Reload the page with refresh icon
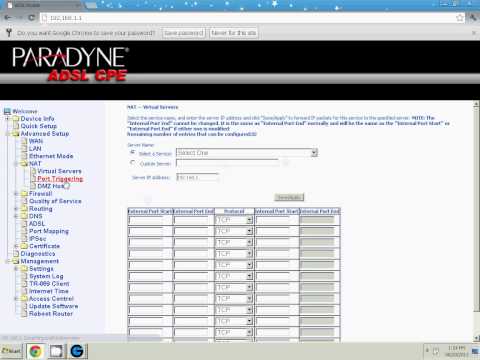This screenshot has width=480, height=360. tap(32, 18)
